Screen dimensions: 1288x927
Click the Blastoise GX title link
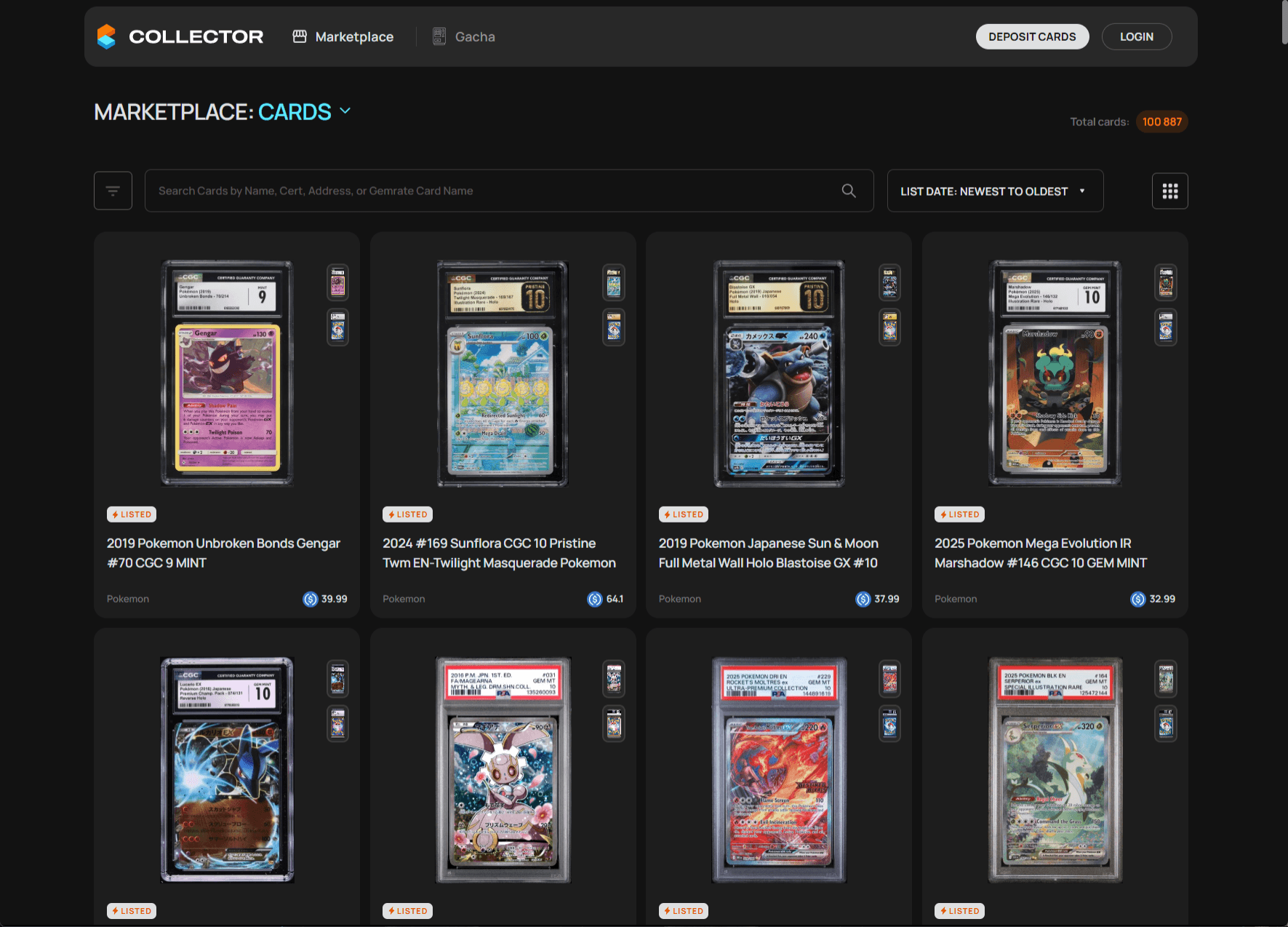[769, 553]
